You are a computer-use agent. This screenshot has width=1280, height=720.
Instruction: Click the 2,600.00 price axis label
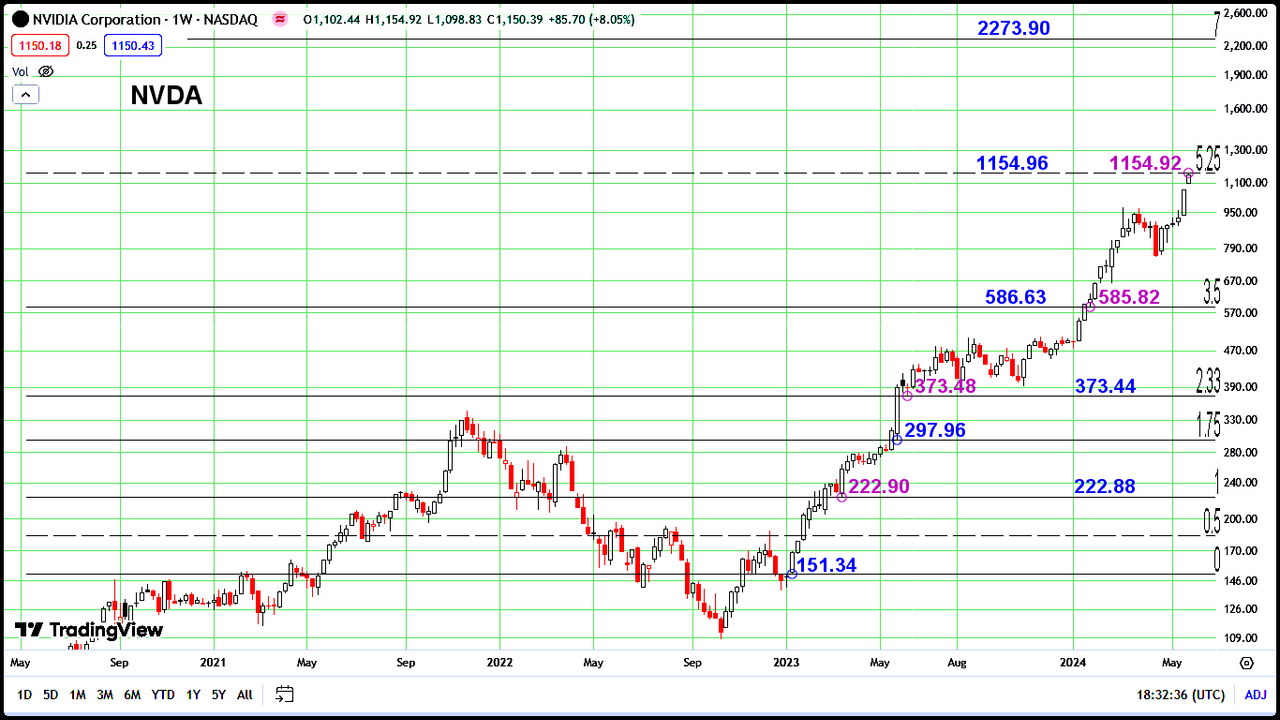(x=1246, y=13)
